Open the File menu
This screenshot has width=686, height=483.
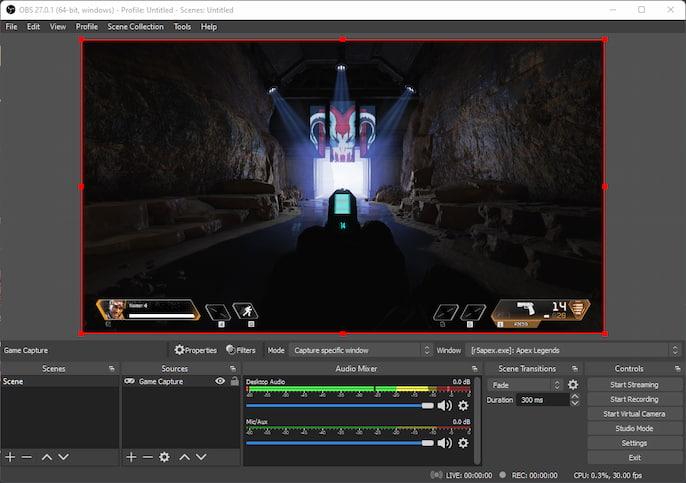11,27
